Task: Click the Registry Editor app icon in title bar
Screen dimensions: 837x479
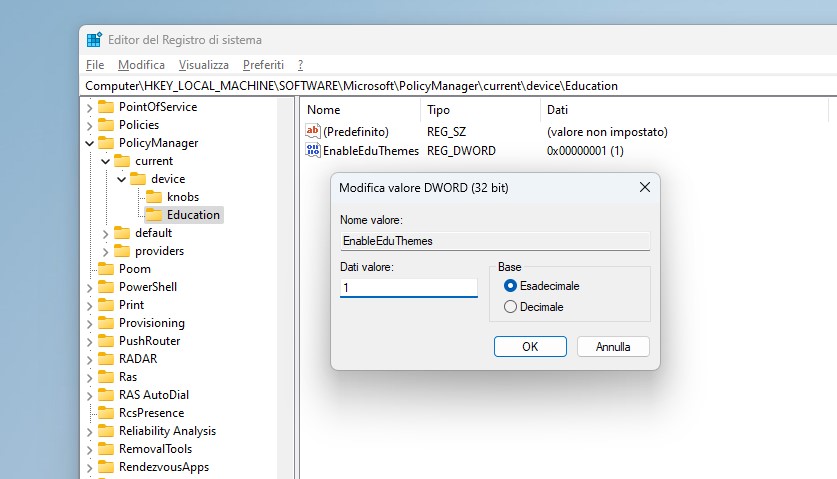Action: (x=94, y=40)
